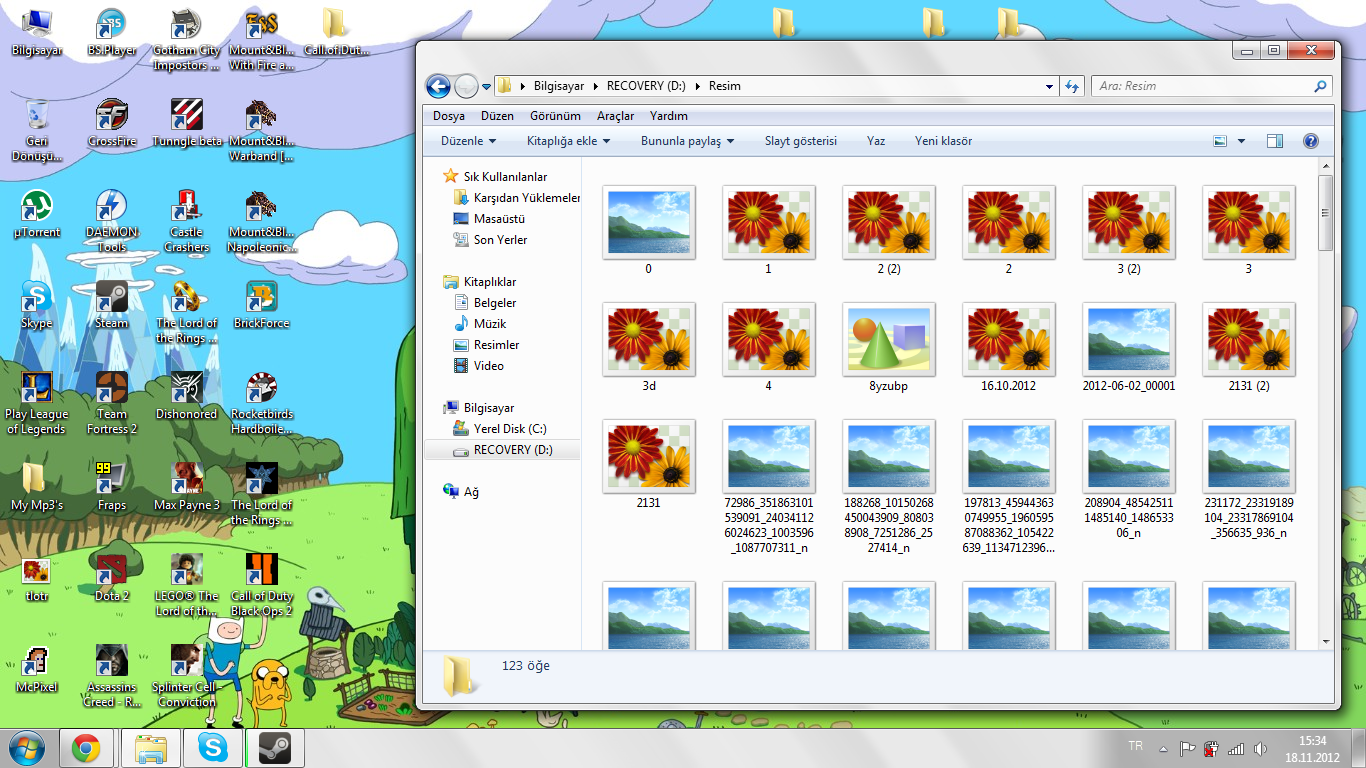This screenshot has width=1366, height=768.
Task: Open the Tunngle beta shortcut
Action: point(187,124)
